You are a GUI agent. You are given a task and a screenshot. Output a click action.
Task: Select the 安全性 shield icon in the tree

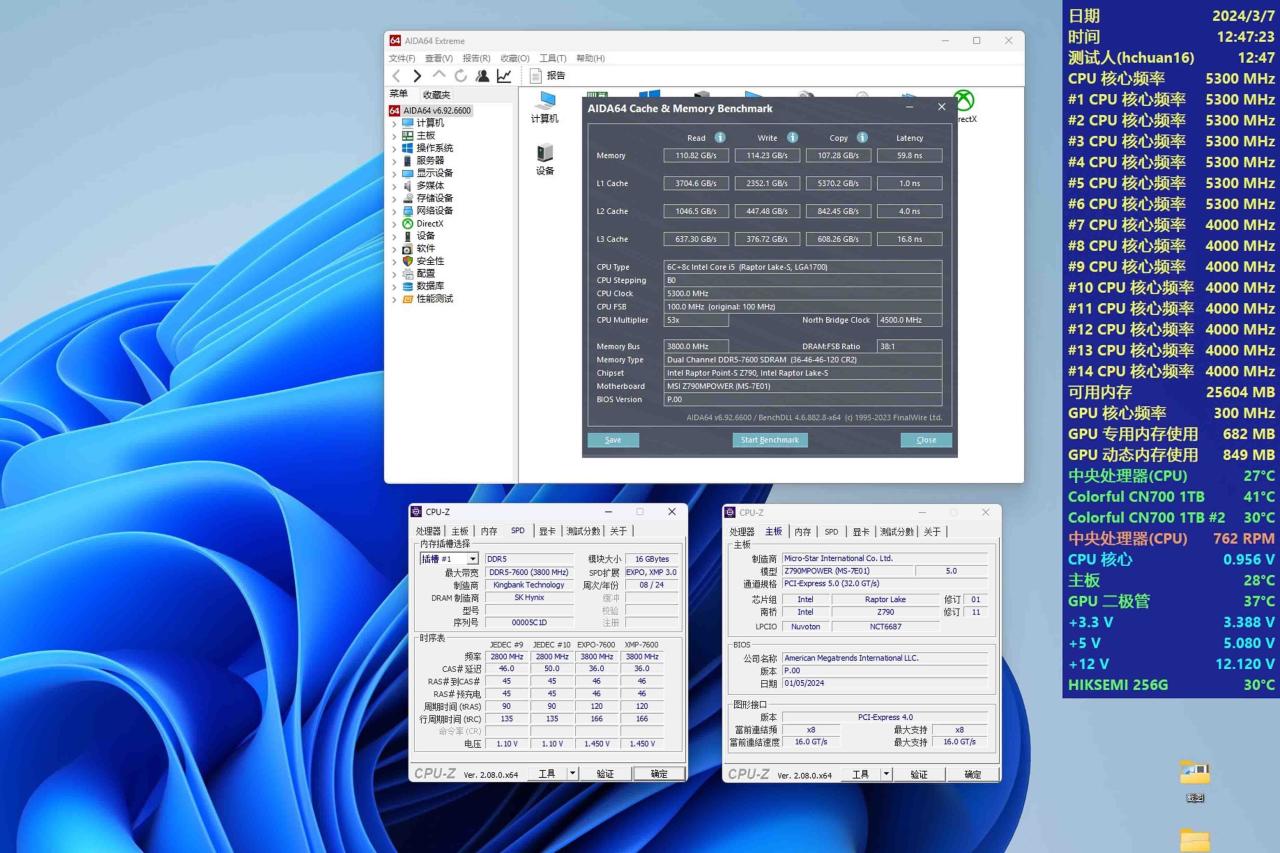tap(408, 261)
